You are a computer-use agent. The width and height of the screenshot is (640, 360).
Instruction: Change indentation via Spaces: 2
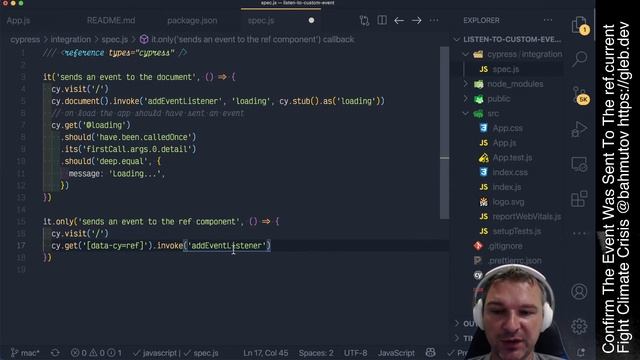tap(316, 353)
